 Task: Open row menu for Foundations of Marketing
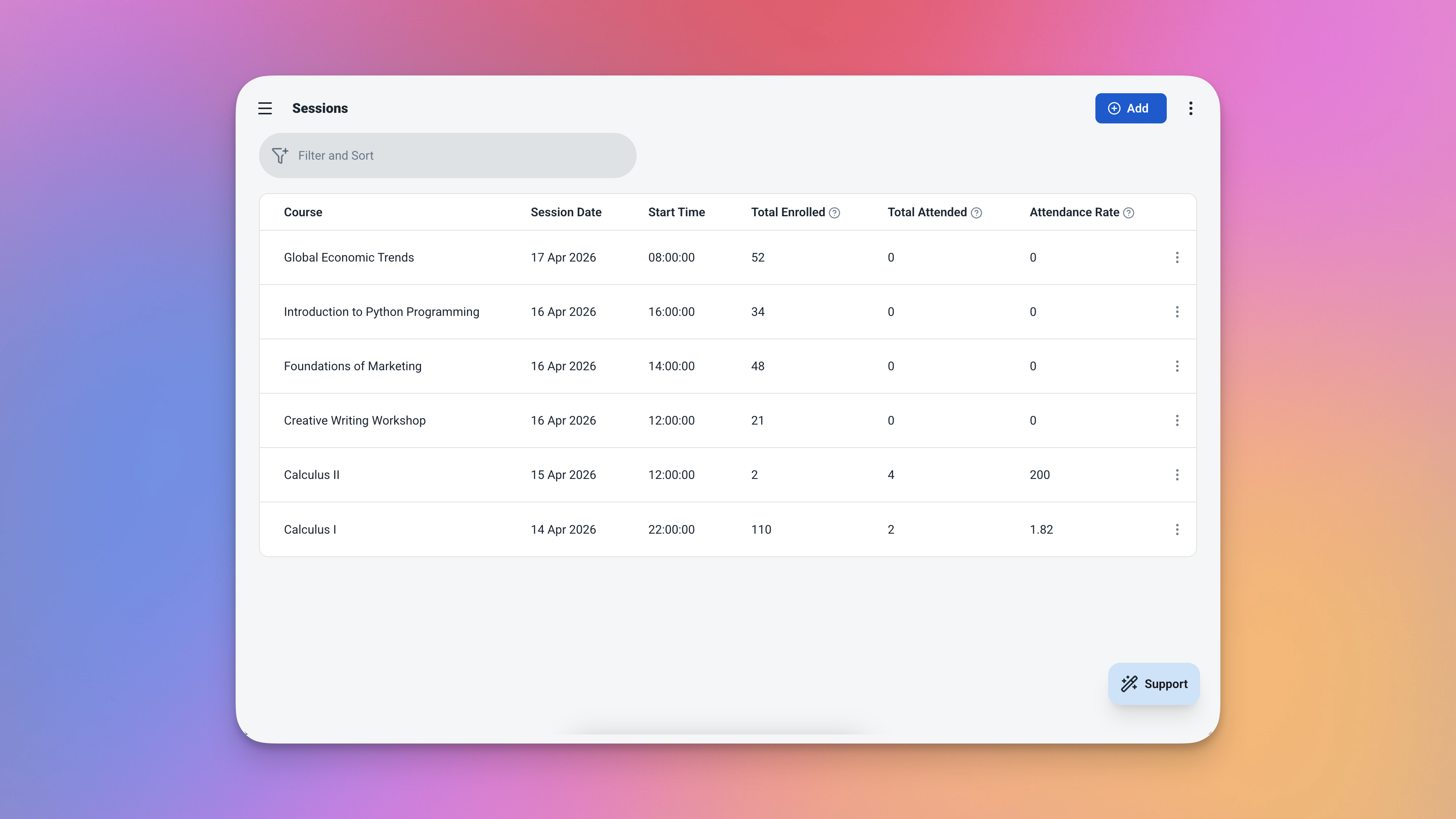pyautogui.click(x=1177, y=366)
